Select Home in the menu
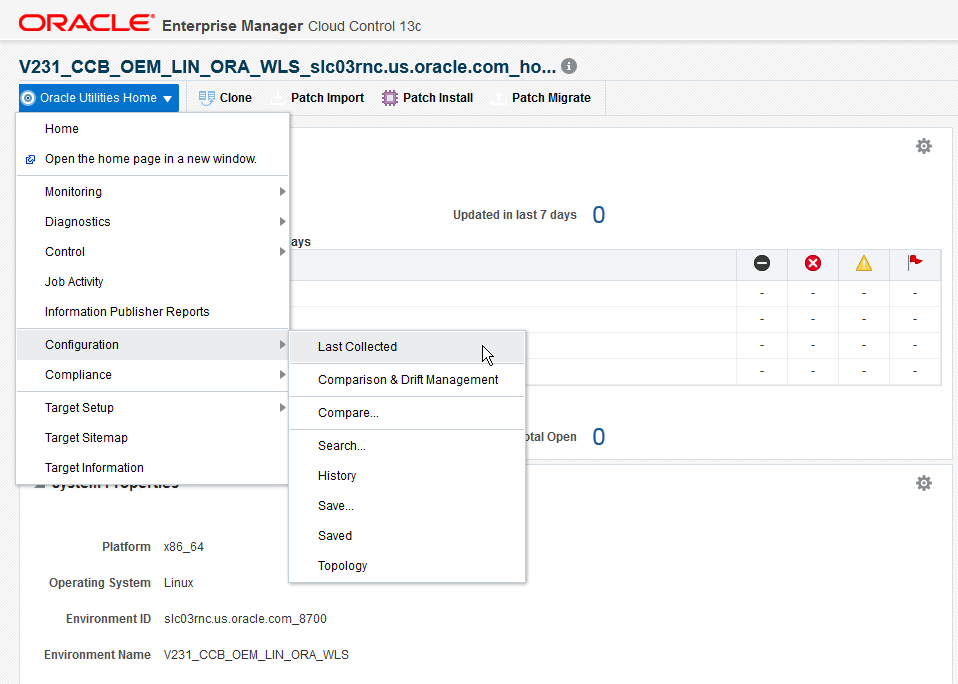Viewport: 958px width, 684px height. click(x=153, y=129)
